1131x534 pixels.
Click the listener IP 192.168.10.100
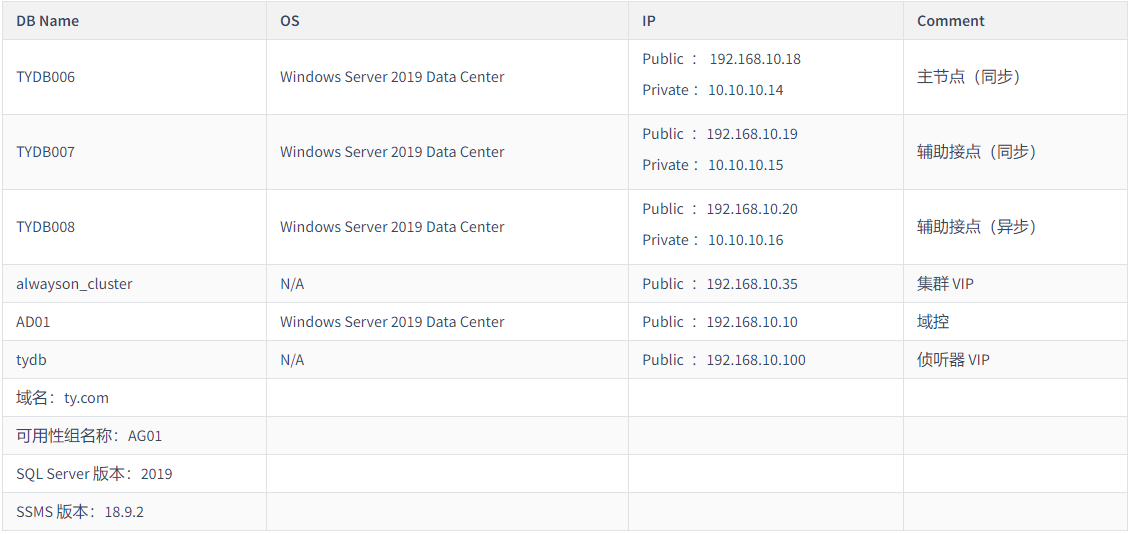point(756,360)
